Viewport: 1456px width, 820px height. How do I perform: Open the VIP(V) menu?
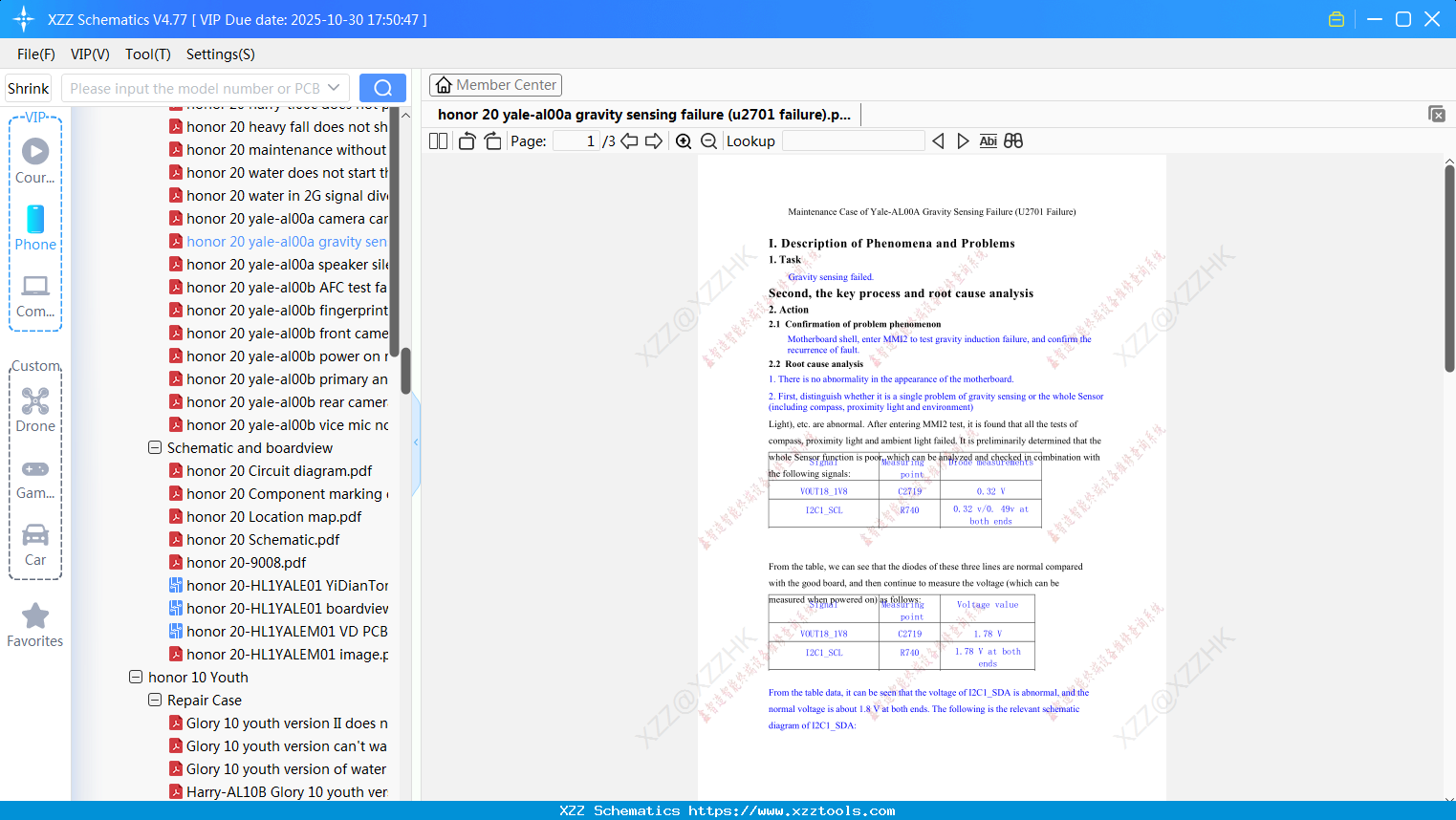pos(90,54)
